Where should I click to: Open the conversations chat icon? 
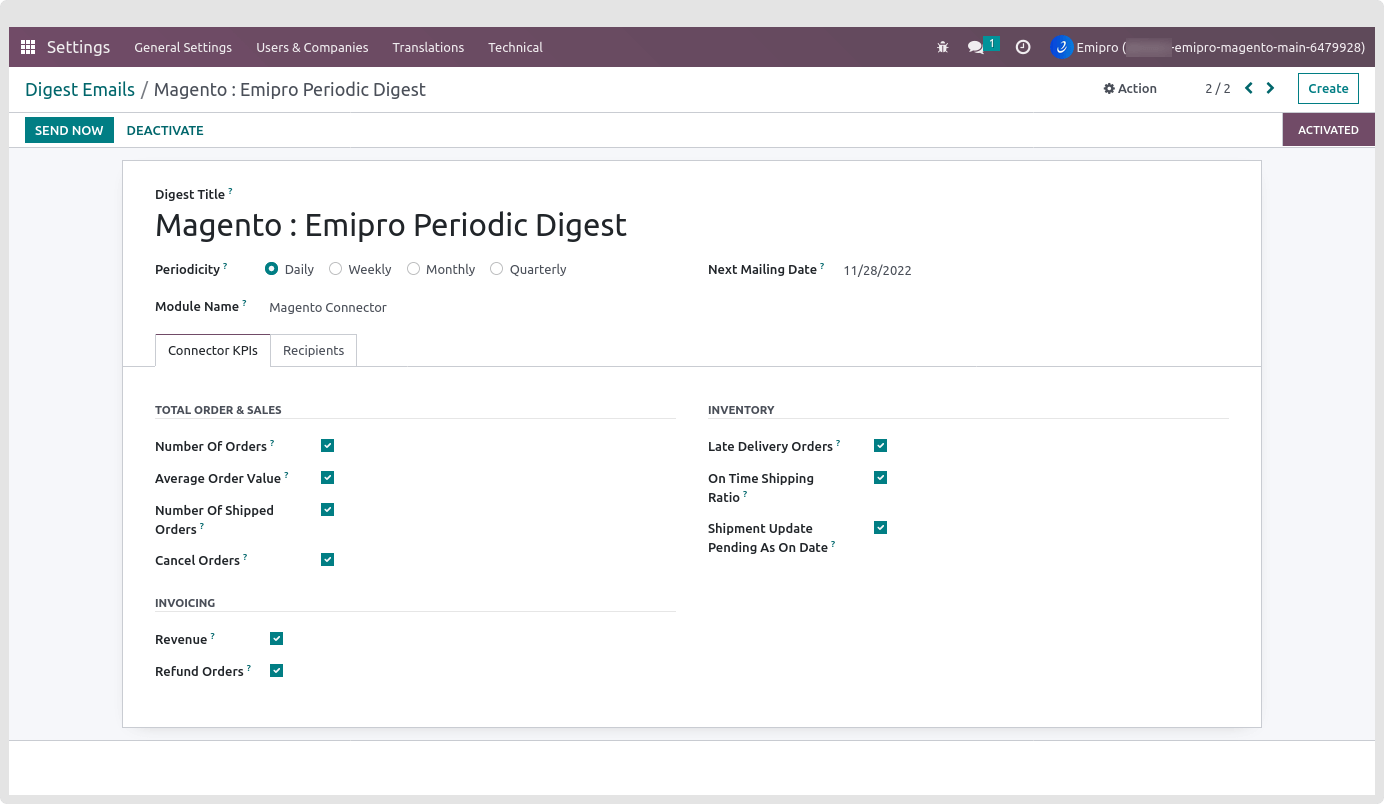[x=976, y=47]
